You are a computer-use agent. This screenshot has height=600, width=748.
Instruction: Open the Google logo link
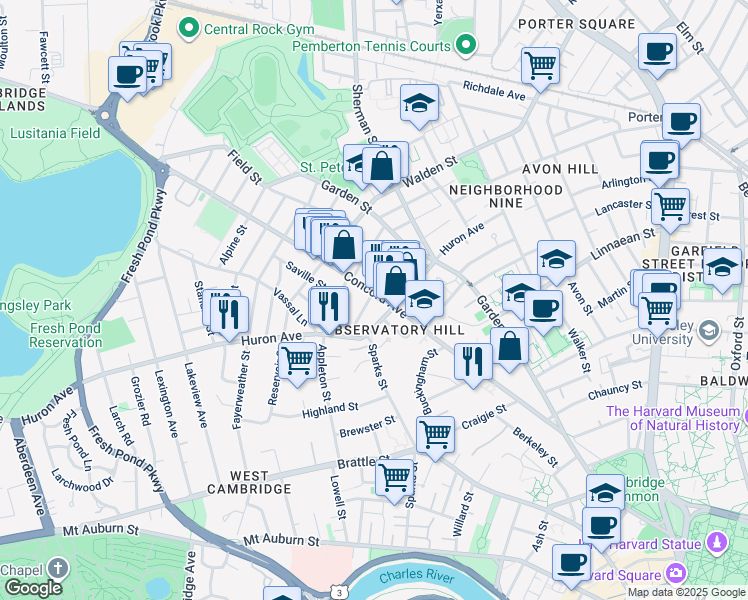click(x=33, y=588)
